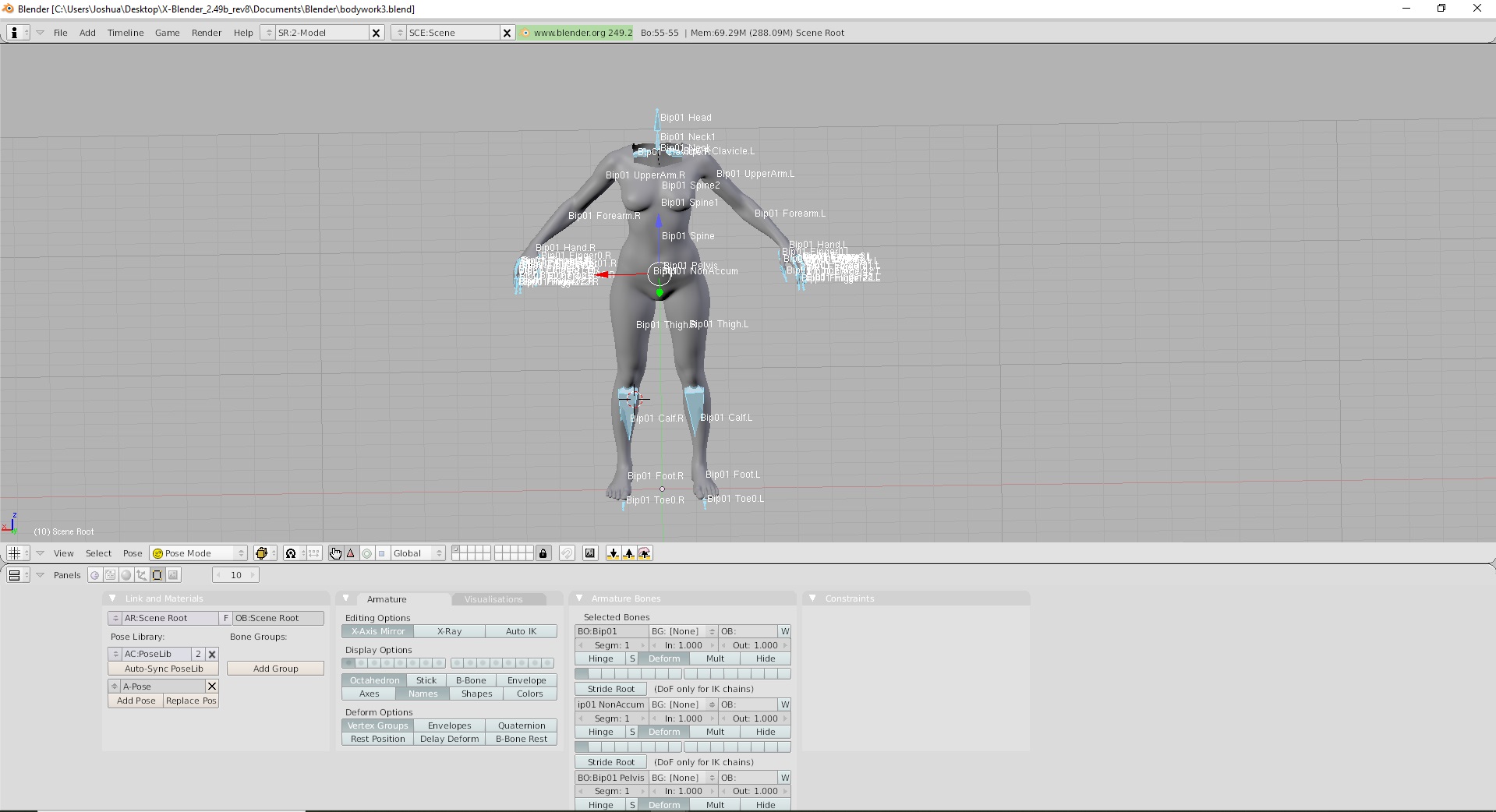The width and height of the screenshot is (1496, 812).
Task: Click the Logic panel icon
Action: 94,575
